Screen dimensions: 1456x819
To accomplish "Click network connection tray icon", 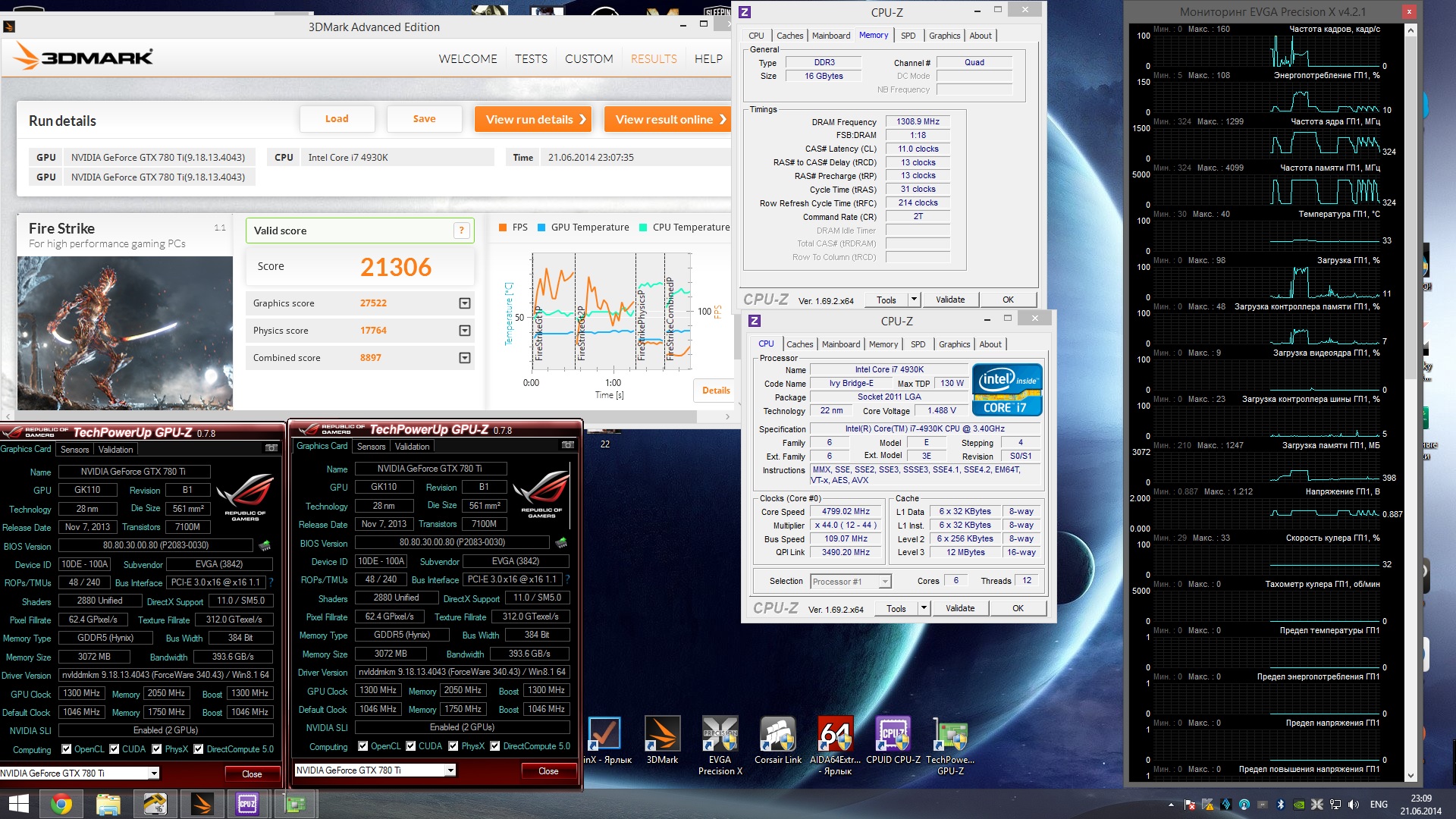I will point(1335,805).
